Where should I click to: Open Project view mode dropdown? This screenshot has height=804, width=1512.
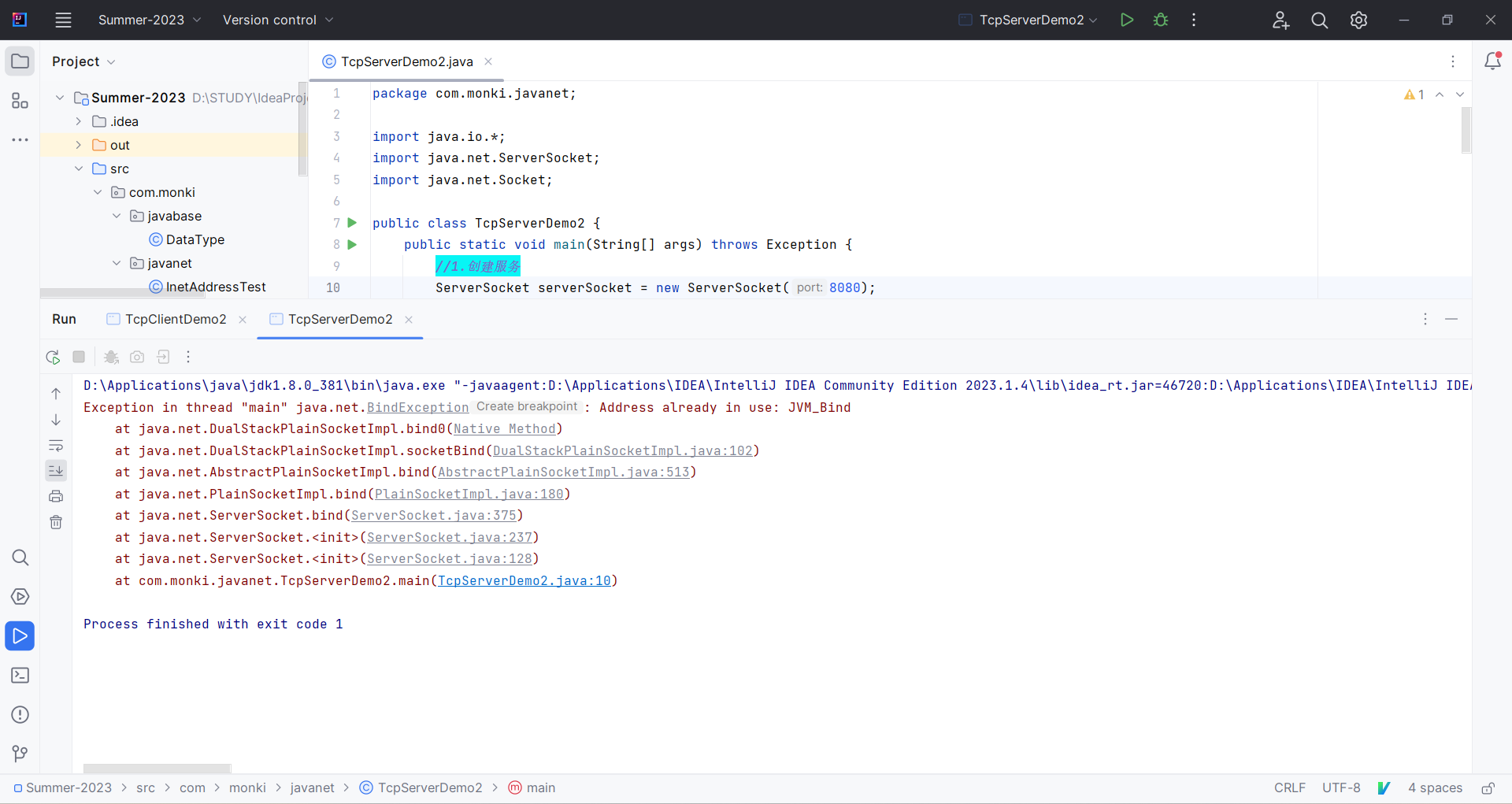tap(83, 61)
